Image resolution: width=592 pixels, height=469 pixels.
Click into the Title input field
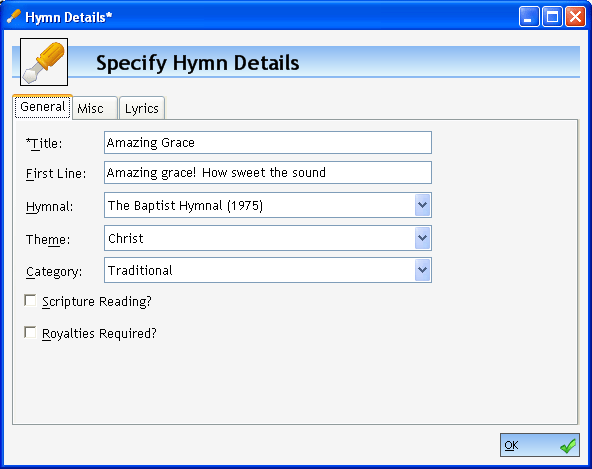(x=268, y=142)
